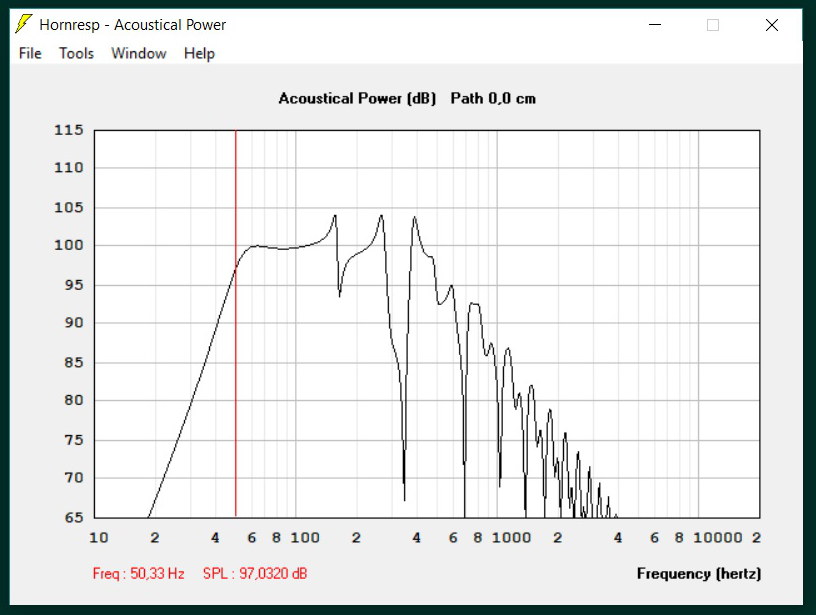816x615 pixels.
Task: Click the 'Frequency (hertz)' axis label
Action: pos(699,573)
